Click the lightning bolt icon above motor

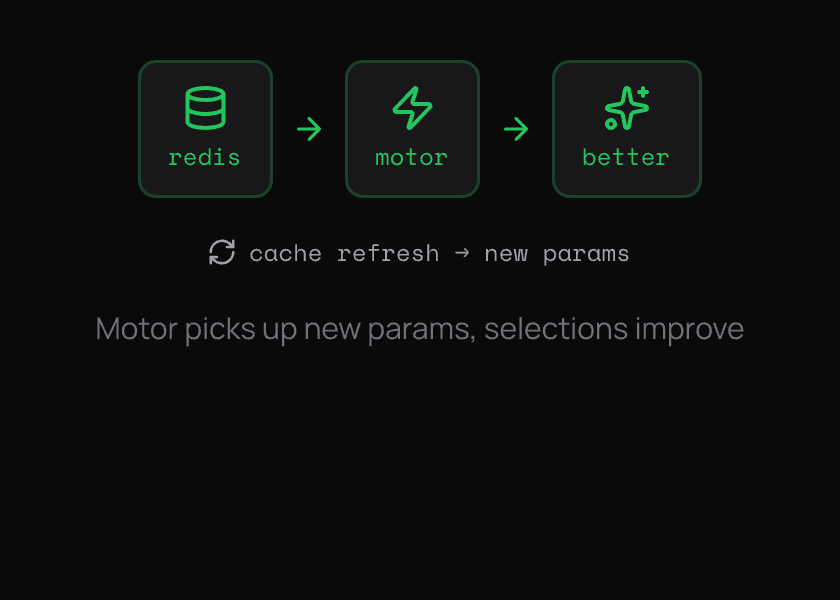412,108
